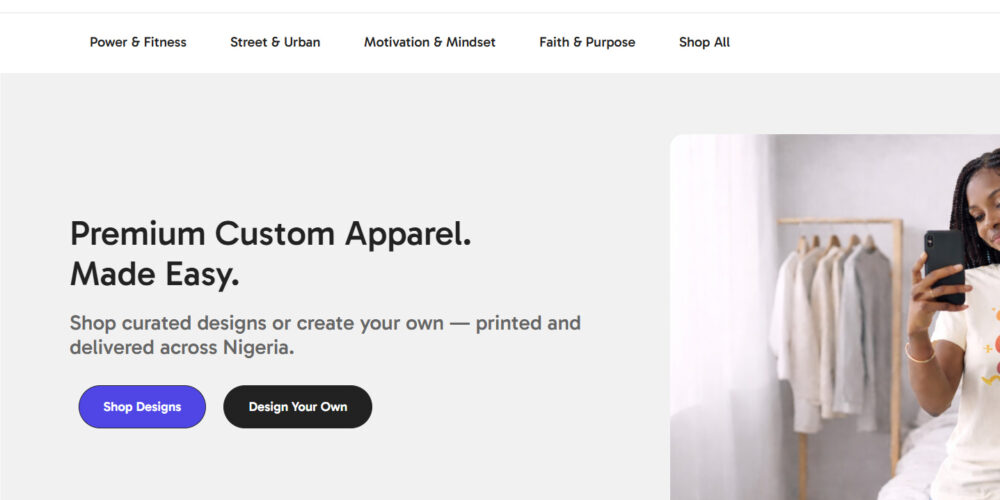Screen dimensions: 1000x500
Task: Click the Made Easy heading line
Action: pyautogui.click(x=154, y=274)
